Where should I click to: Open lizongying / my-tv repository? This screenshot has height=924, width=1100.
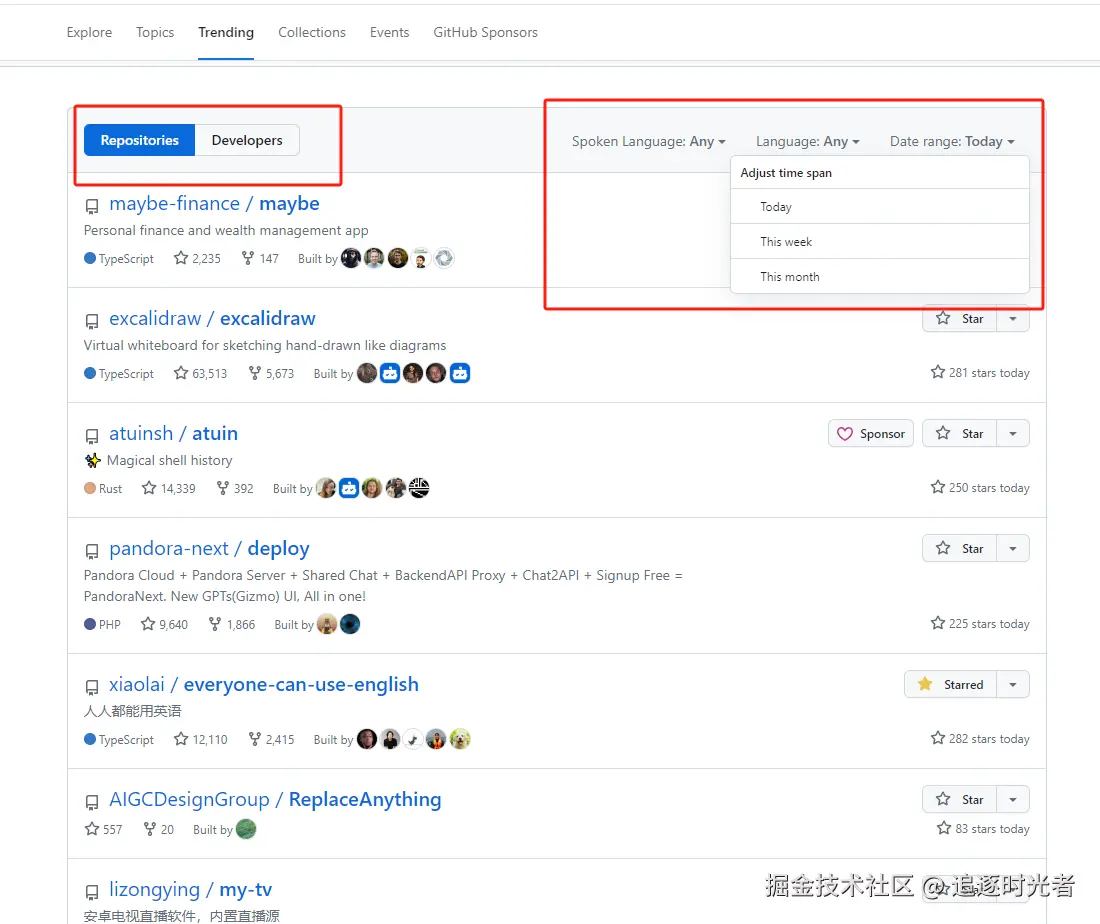click(x=190, y=890)
